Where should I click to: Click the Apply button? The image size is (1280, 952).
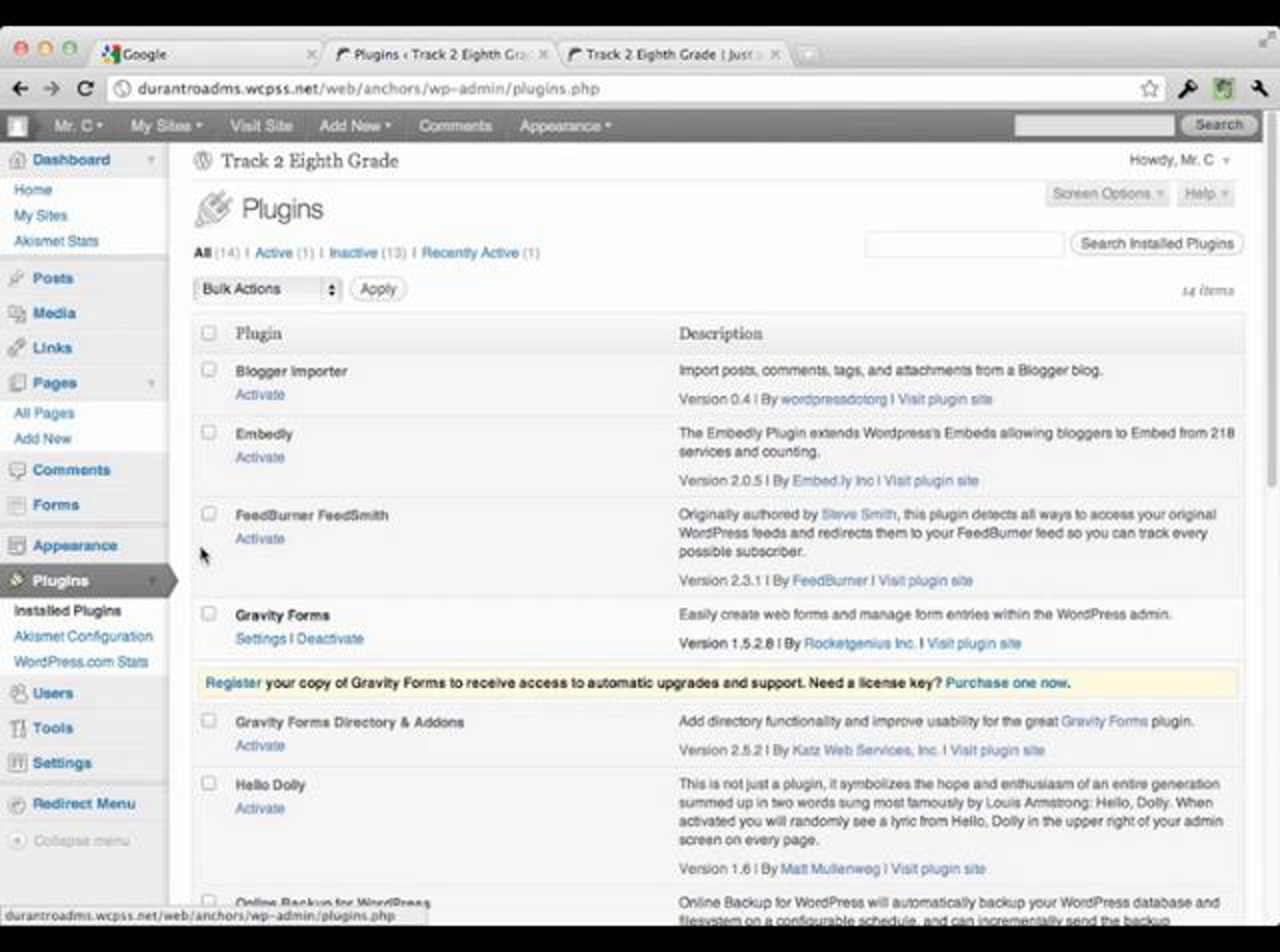[379, 289]
